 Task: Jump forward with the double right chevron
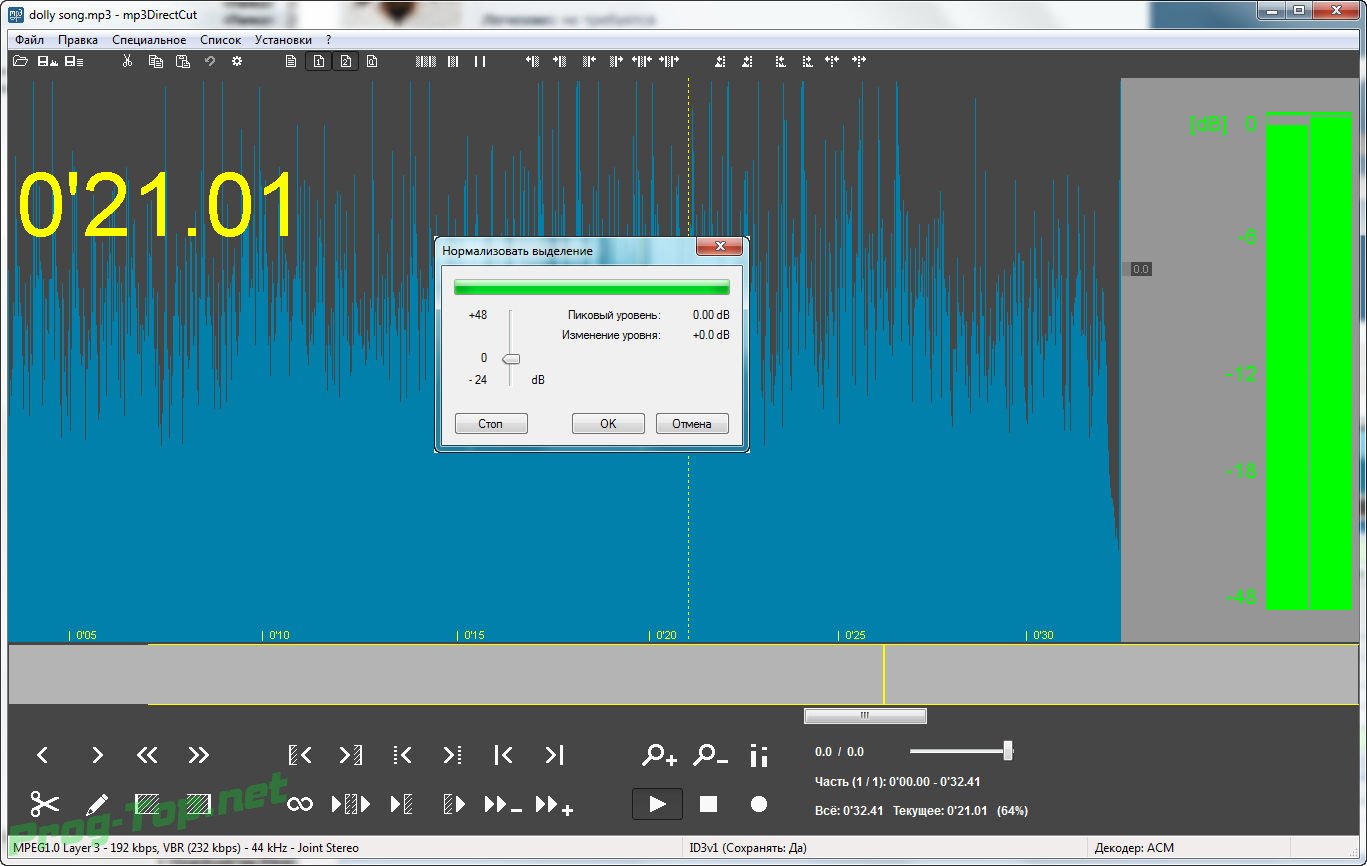pos(199,755)
